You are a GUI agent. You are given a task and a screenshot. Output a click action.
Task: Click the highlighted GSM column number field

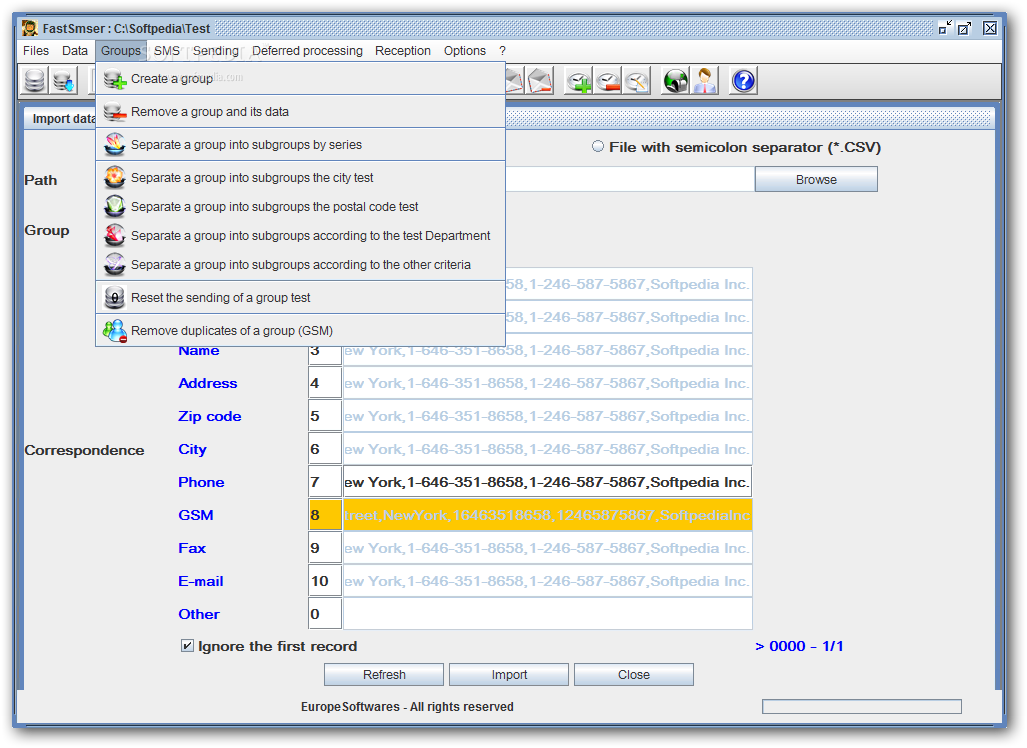pyautogui.click(x=325, y=515)
